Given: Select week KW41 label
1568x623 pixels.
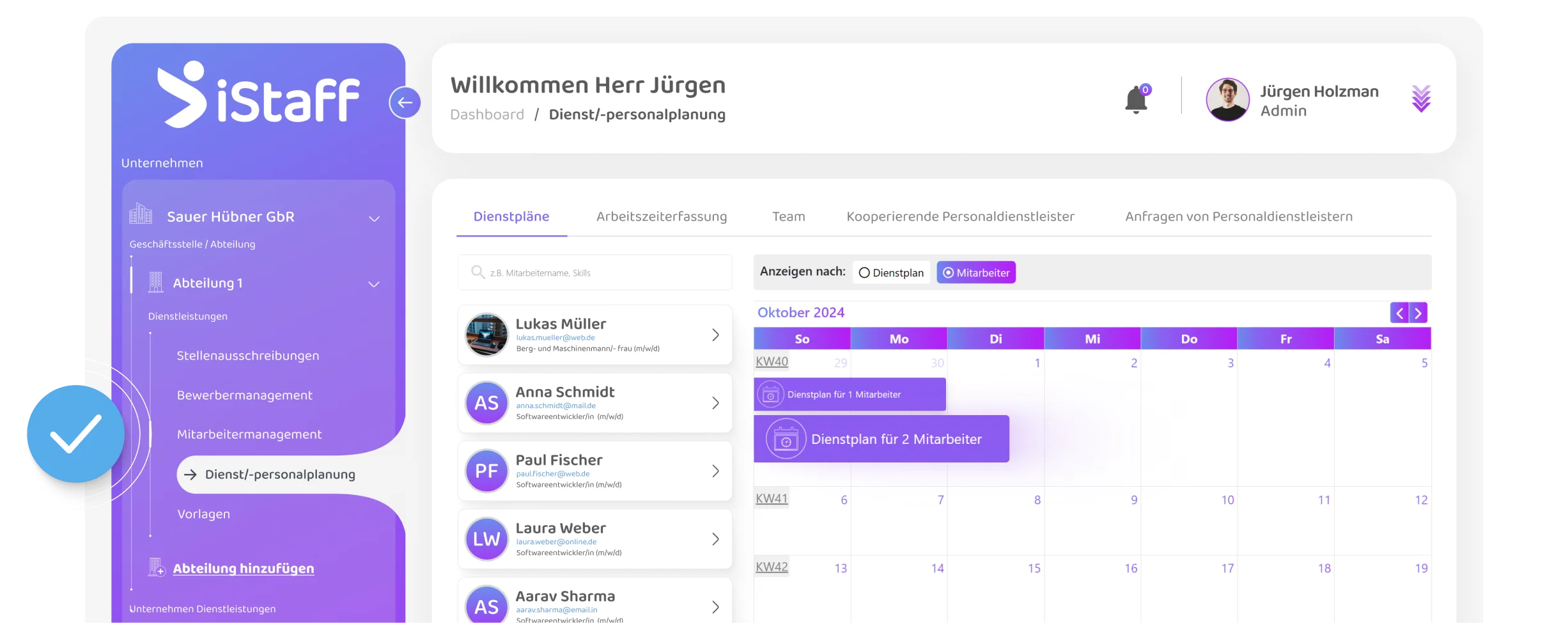Looking at the screenshot, I should [772, 498].
